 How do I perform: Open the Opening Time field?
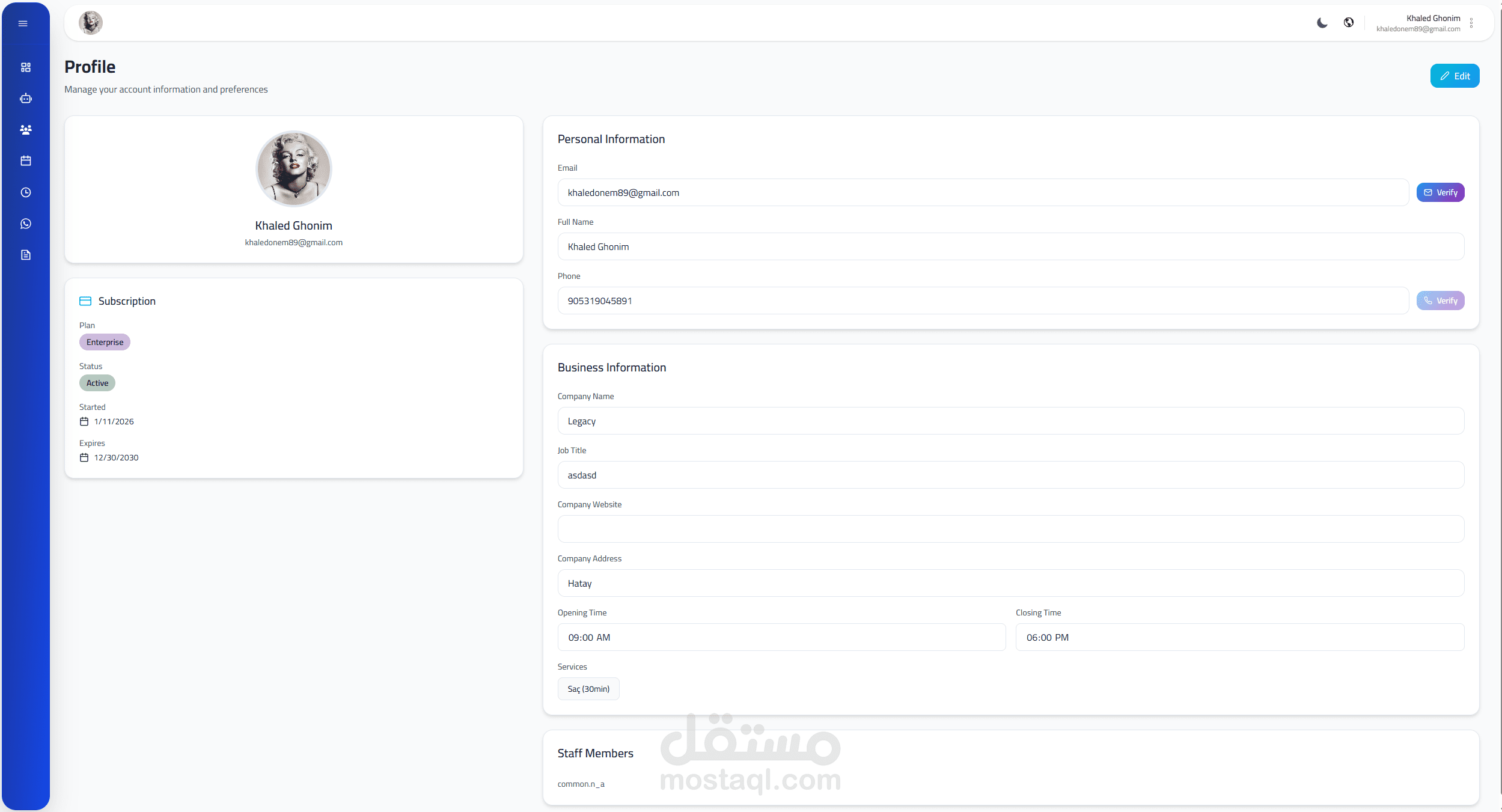tap(781, 637)
